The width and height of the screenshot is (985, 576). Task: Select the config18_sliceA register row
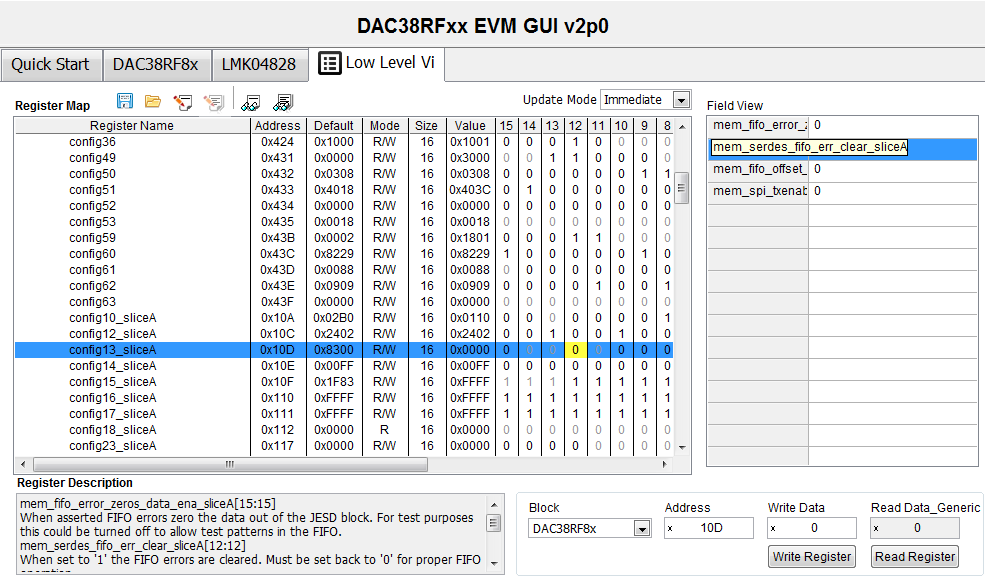pos(344,430)
